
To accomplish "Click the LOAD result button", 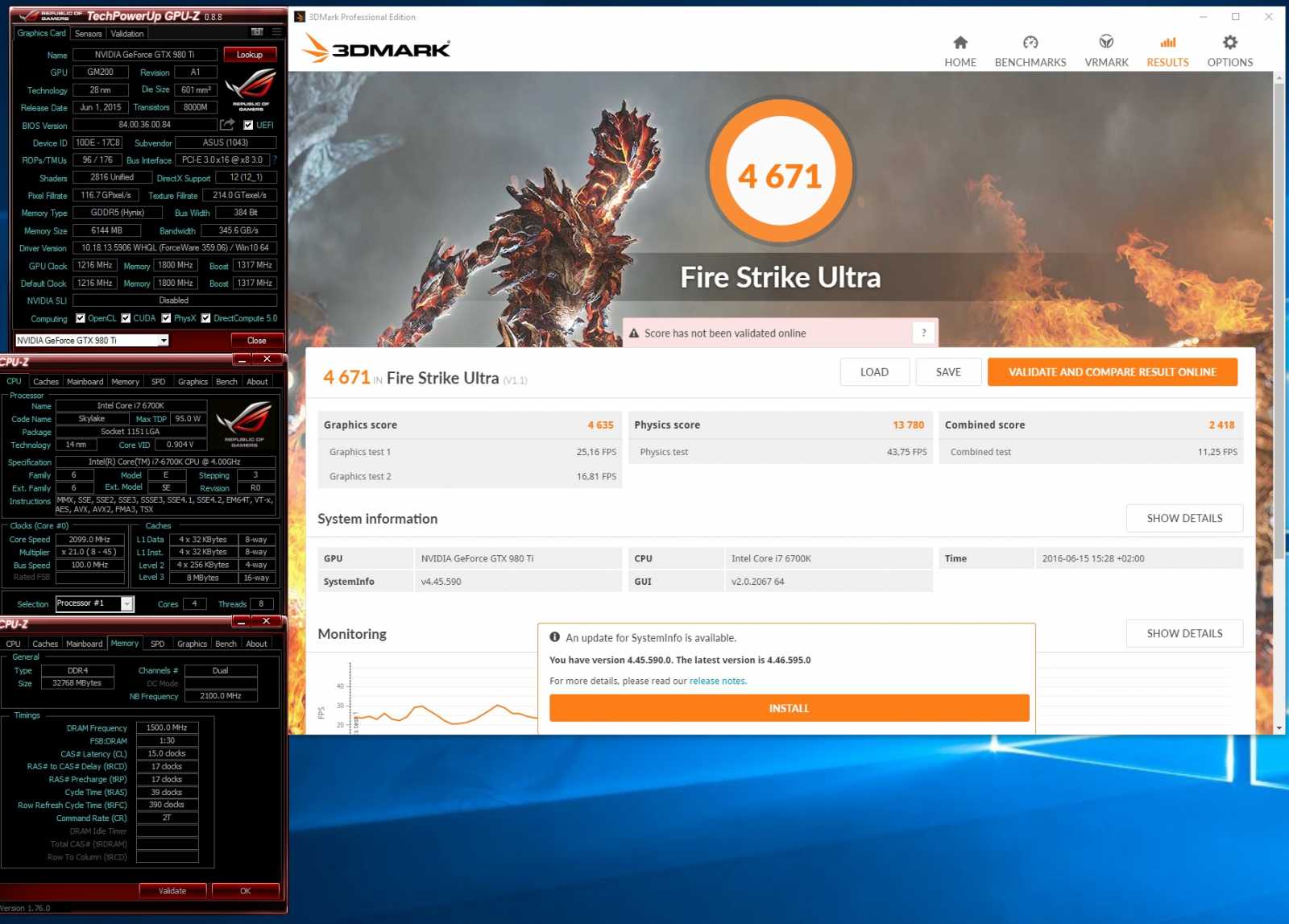I will tap(874, 372).
